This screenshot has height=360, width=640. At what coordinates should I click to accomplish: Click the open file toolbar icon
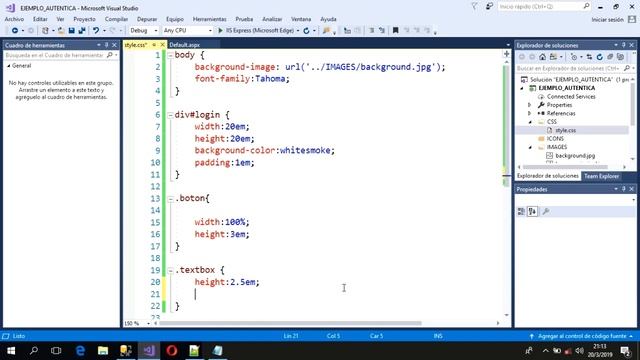coord(61,31)
